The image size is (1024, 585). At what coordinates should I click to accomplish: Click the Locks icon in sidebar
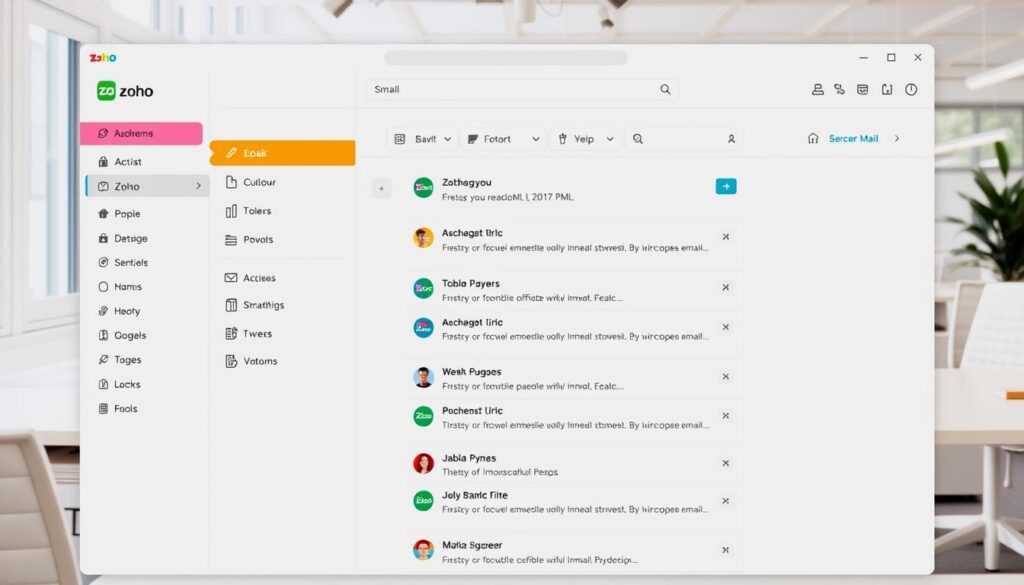[x=103, y=384]
